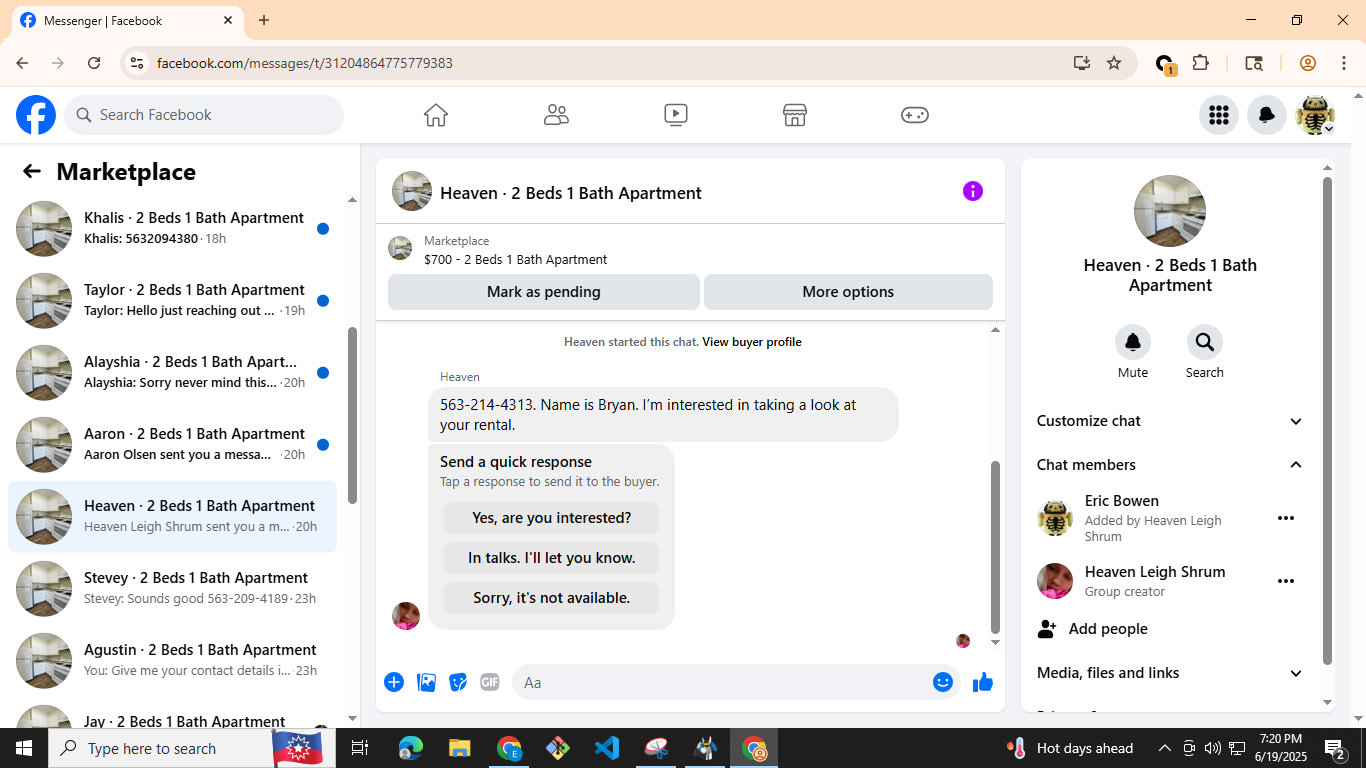Screen dimensions: 1366x768
Task: Collapse the Chat members section
Action: click(x=1170, y=465)
